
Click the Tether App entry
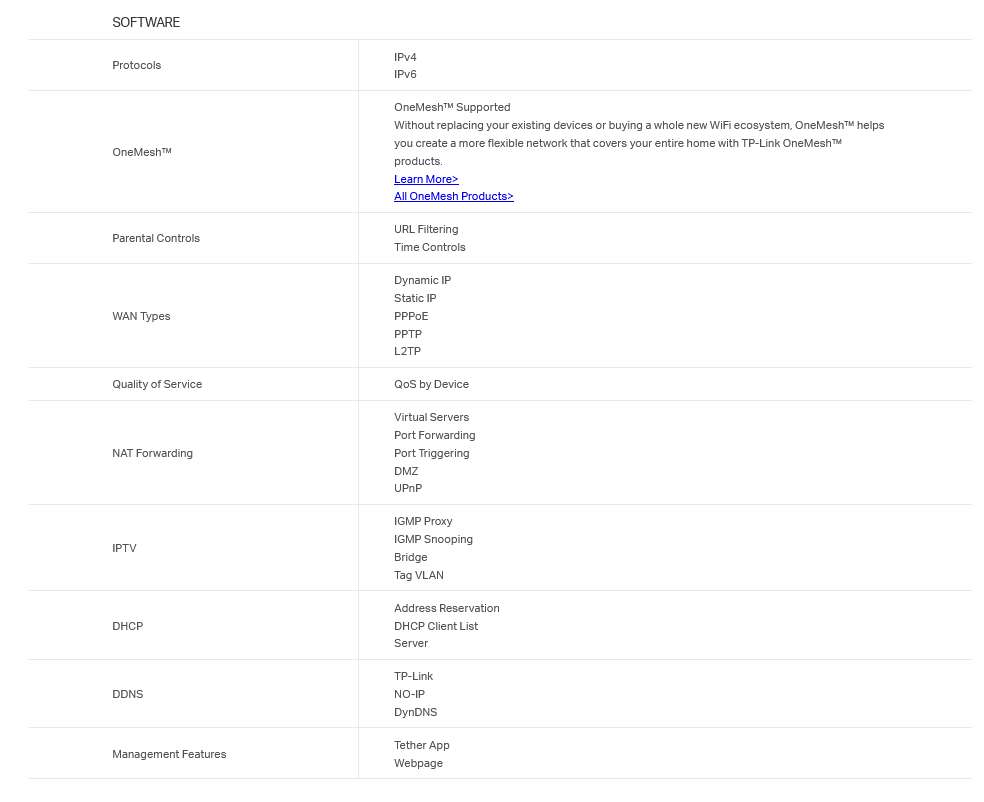422,746
